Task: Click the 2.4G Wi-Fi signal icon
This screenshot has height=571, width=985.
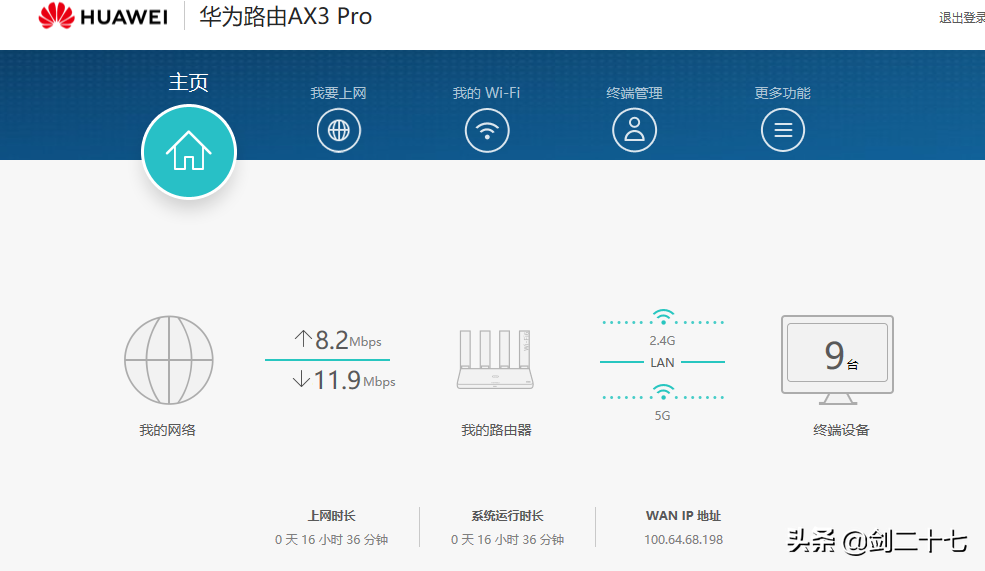Action: (663, 317)
